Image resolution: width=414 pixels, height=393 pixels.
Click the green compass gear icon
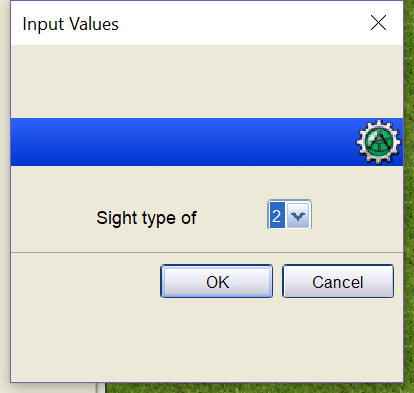pyautogui.click(x=379, y=142)
